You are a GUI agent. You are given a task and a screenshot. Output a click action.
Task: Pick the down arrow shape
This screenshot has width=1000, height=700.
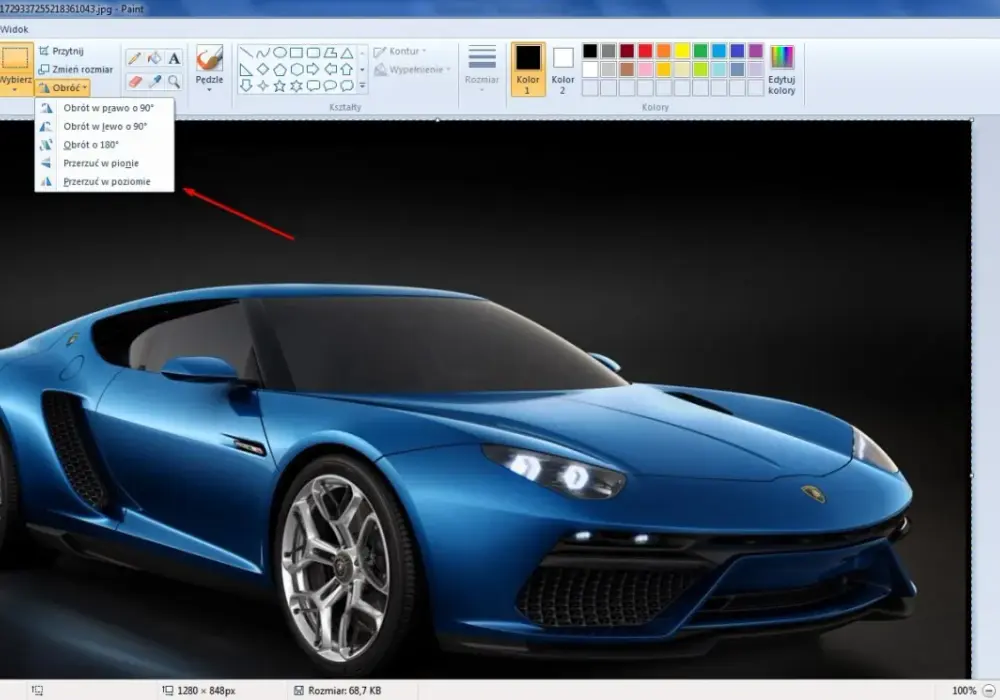point(246,85)
